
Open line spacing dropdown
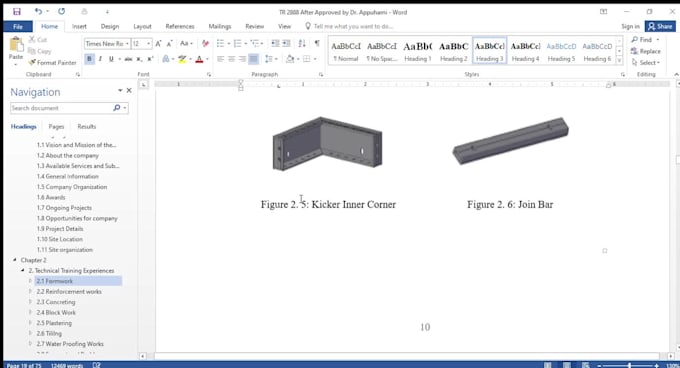tap(271, 59)
